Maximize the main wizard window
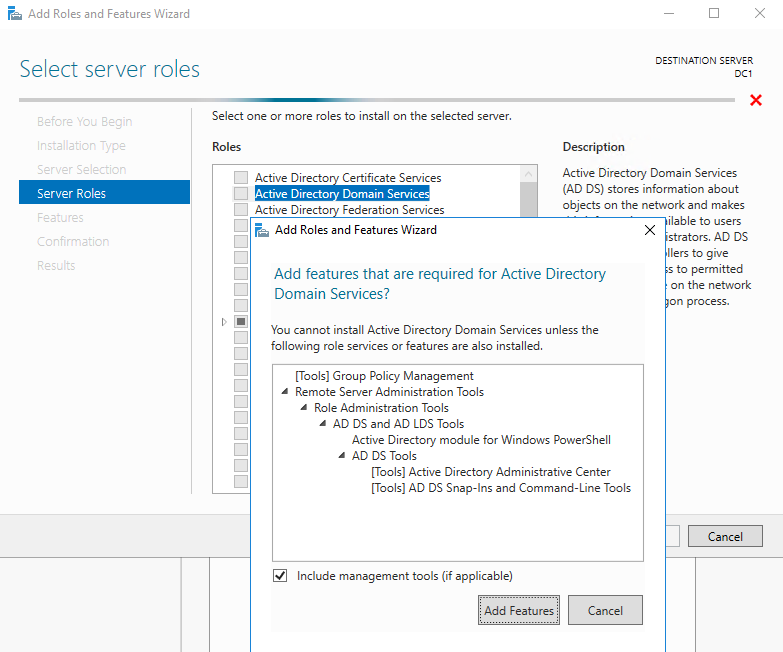Screen dimensions: 783x652 pyautogui.click(x=714, y=14)
